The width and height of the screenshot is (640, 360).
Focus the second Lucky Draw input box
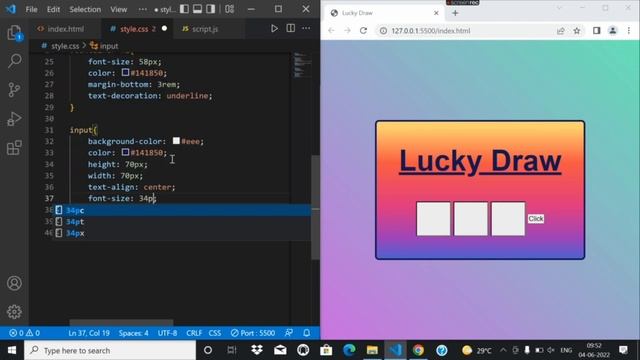point(471,218)
